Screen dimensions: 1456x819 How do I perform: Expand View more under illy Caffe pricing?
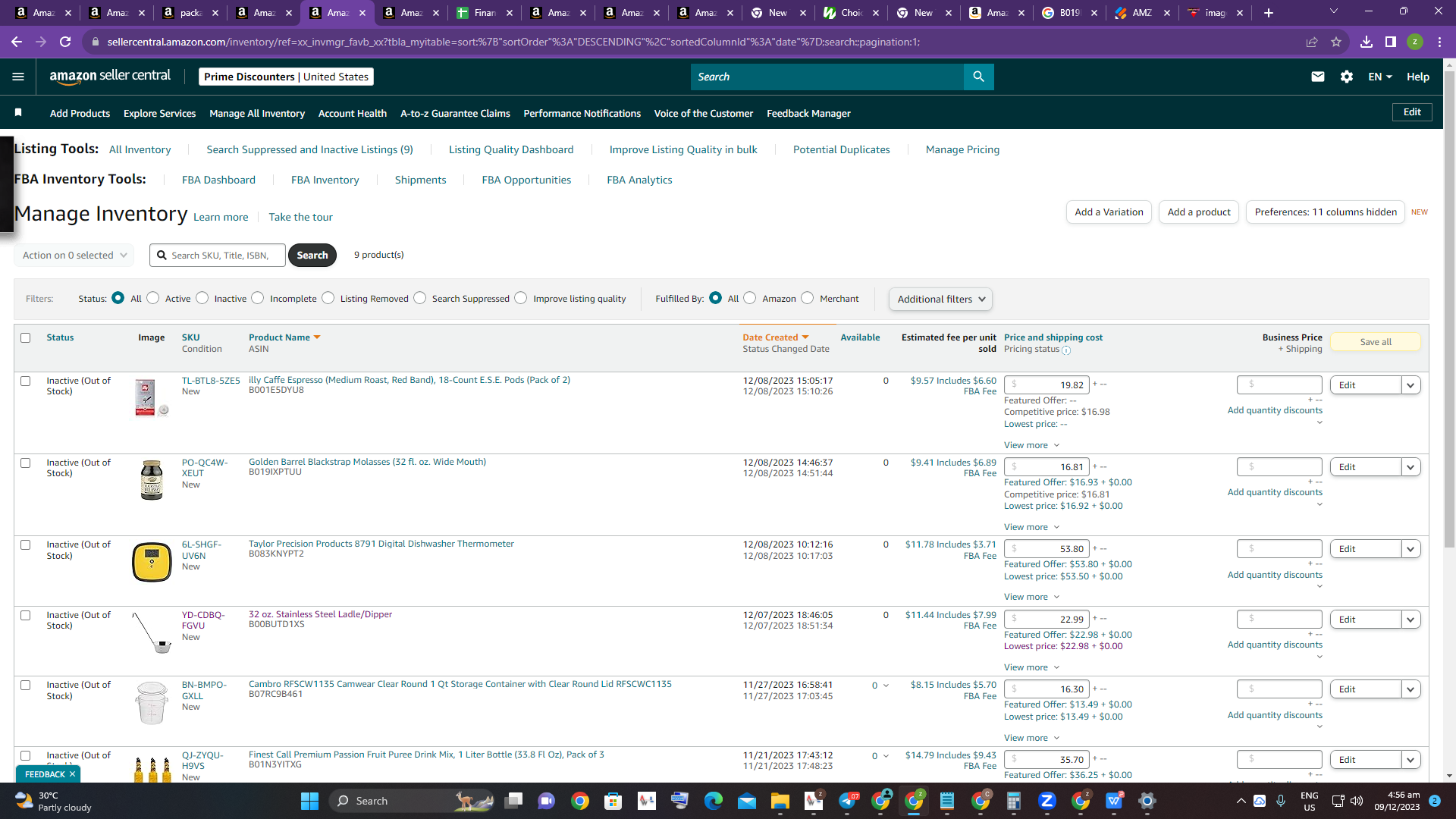[x=1031, y=445]
